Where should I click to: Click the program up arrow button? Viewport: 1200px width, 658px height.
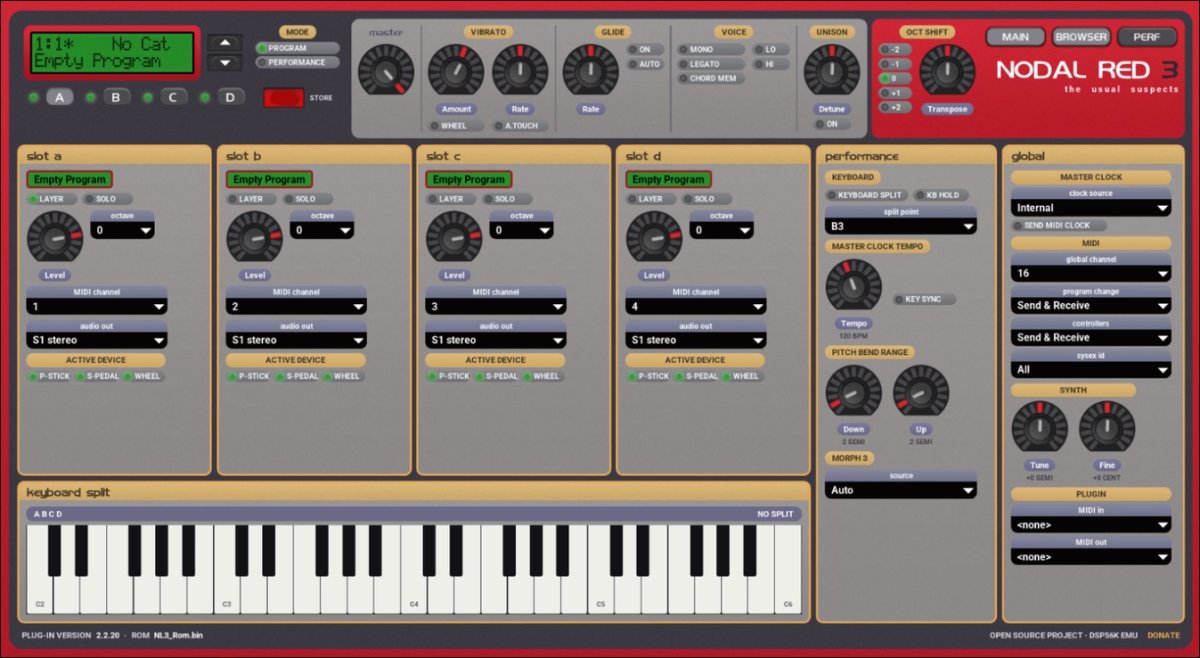(225, 42)
